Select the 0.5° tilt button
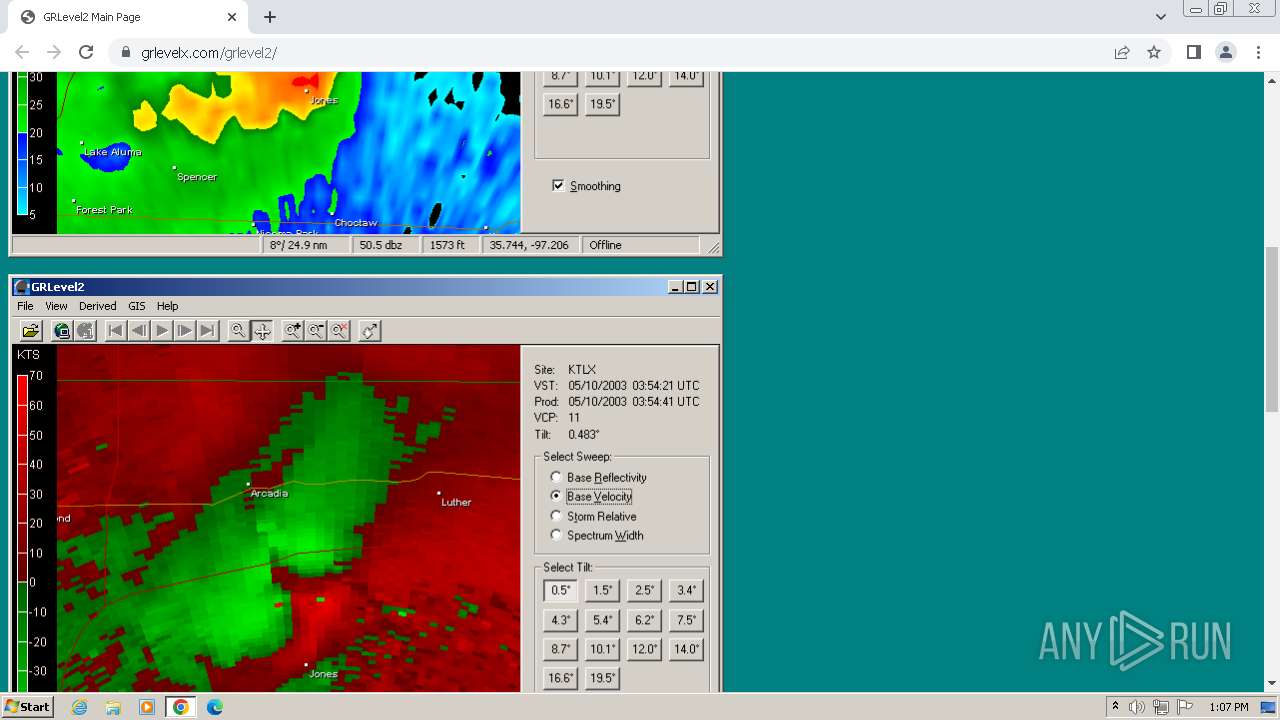Viewport: 1280px width, 720px height. (x=561, y=591)
